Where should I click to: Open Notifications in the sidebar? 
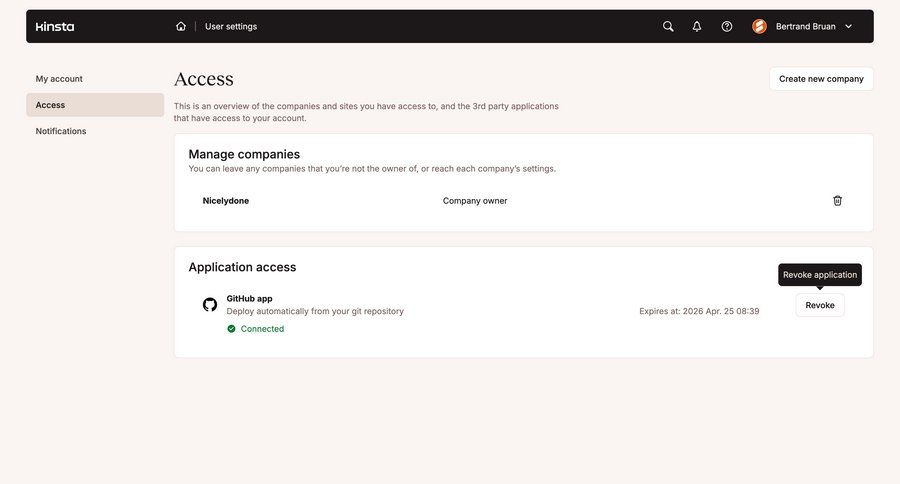pos(61,131)
